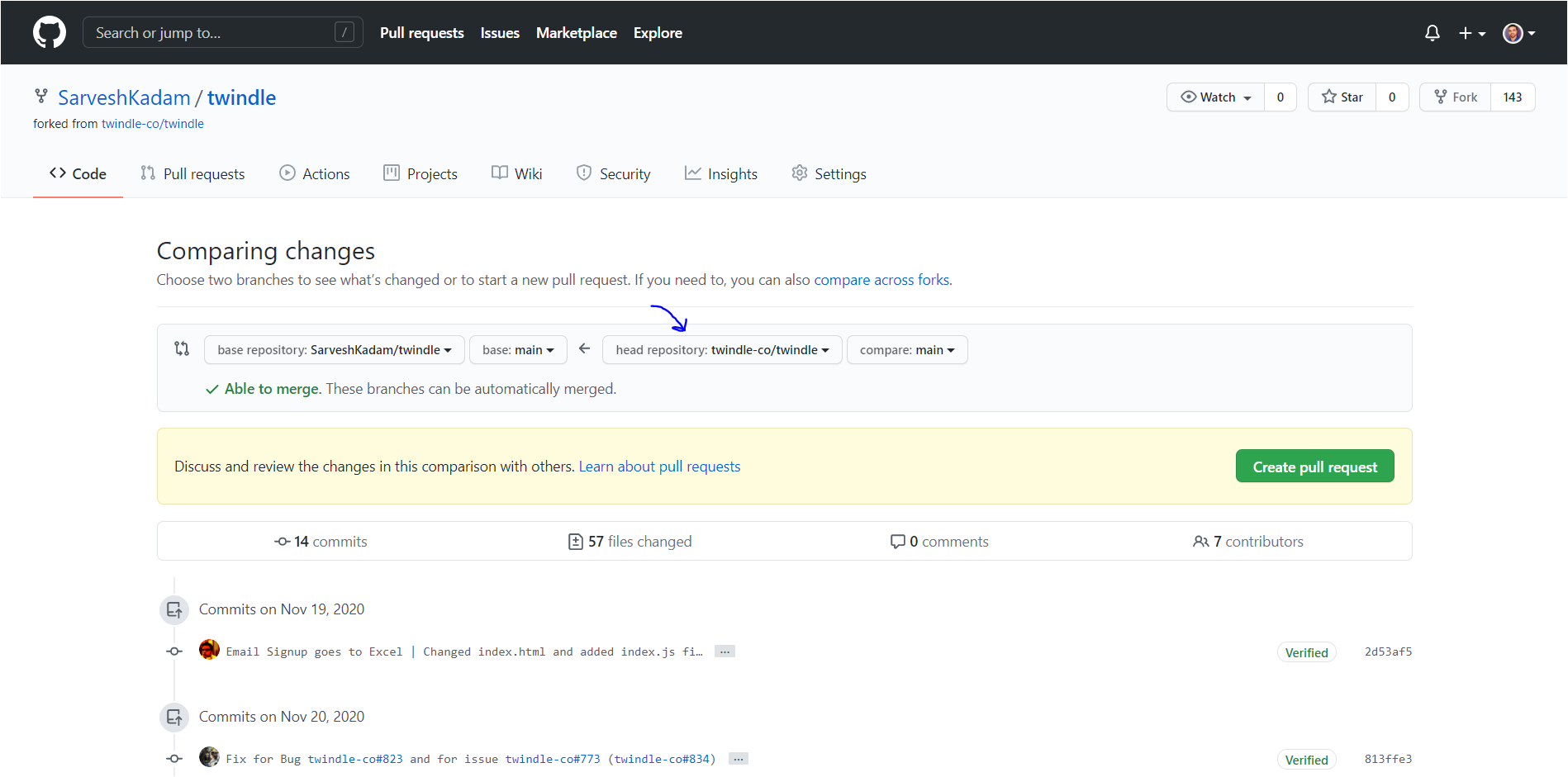Click the author avatar on Email Signup commit
This screenshot has width=1568, height=777.
point(209,650)
